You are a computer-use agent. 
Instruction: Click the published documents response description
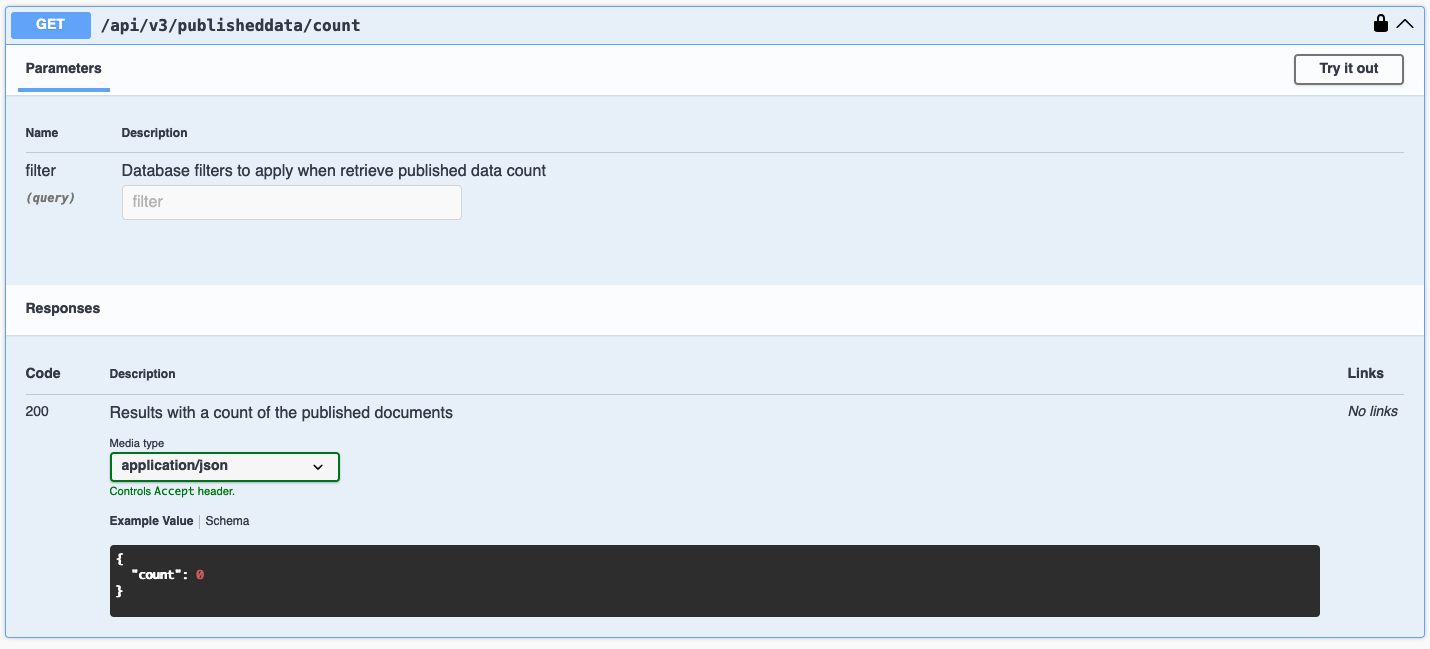click(x=281, y=412)
